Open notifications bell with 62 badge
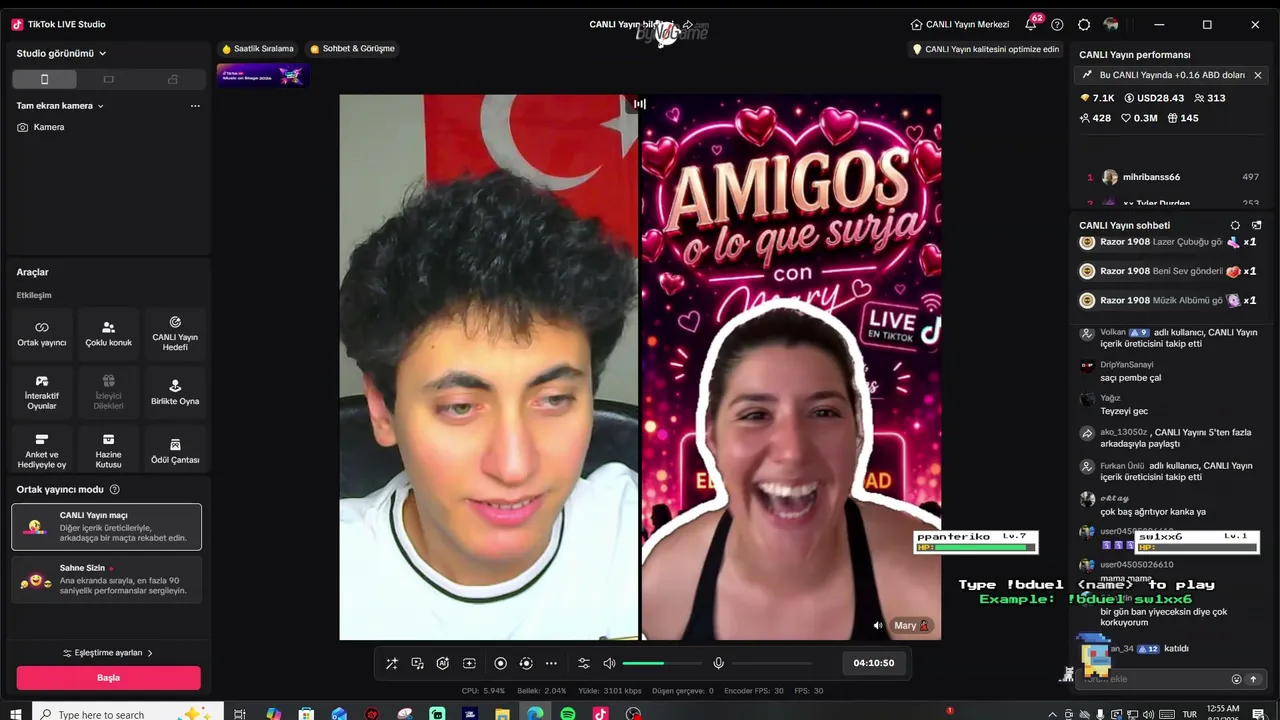The image size is (1280, 720). 1031,24
